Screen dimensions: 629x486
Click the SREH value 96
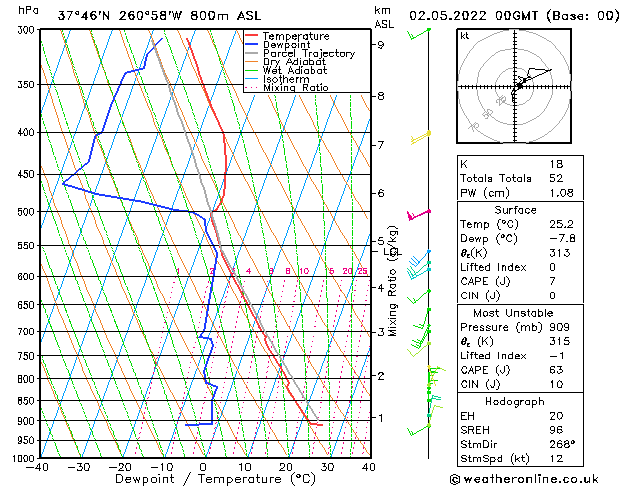(556, 430)
